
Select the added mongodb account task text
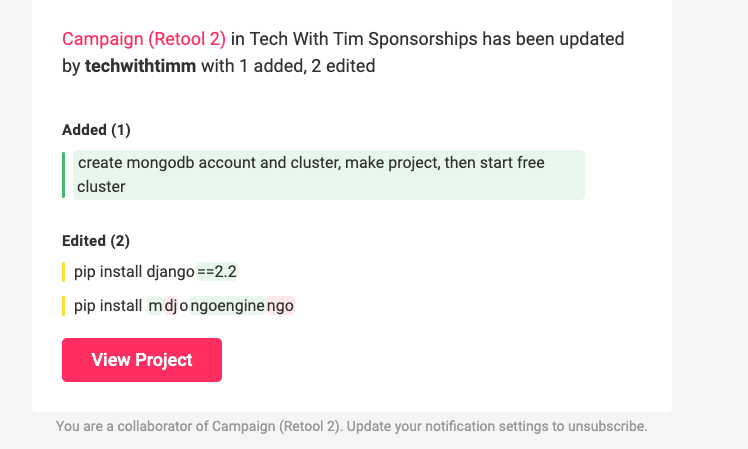pyautogui.click(x=329, y=175)
